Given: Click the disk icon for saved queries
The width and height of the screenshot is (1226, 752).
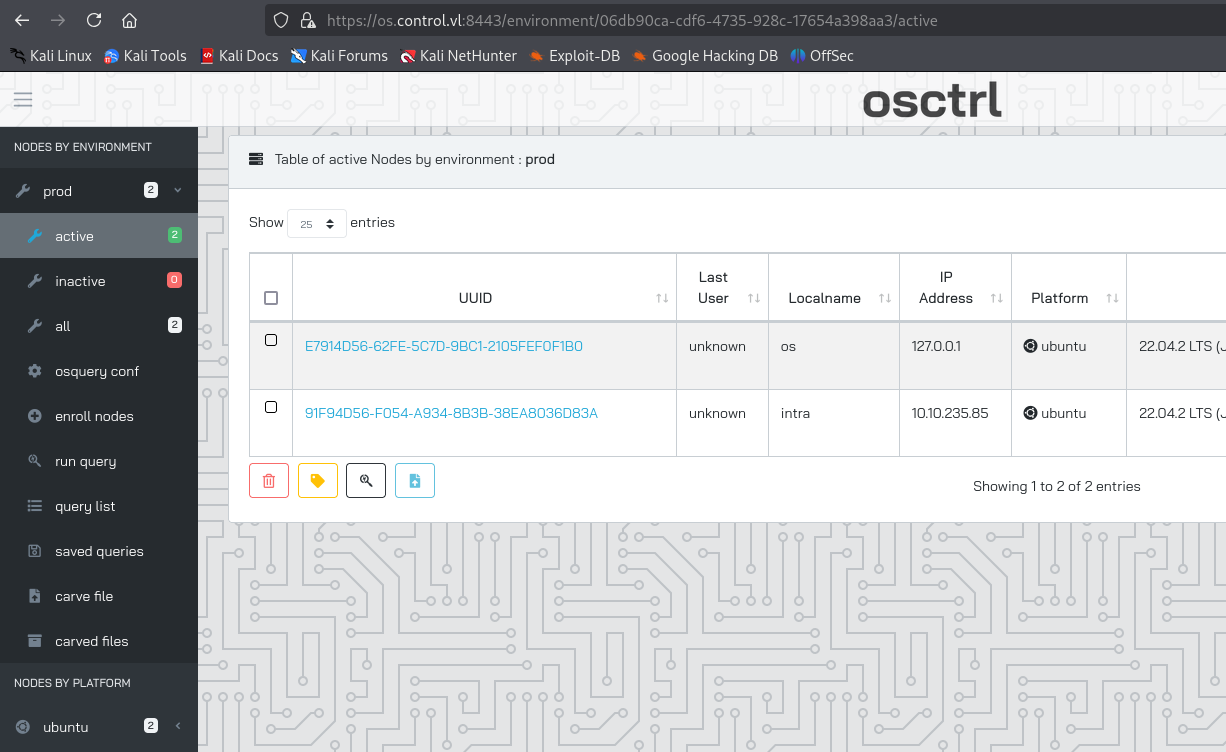Looking at the screenshot, I should pyautogui.click(x=35, y=551).
